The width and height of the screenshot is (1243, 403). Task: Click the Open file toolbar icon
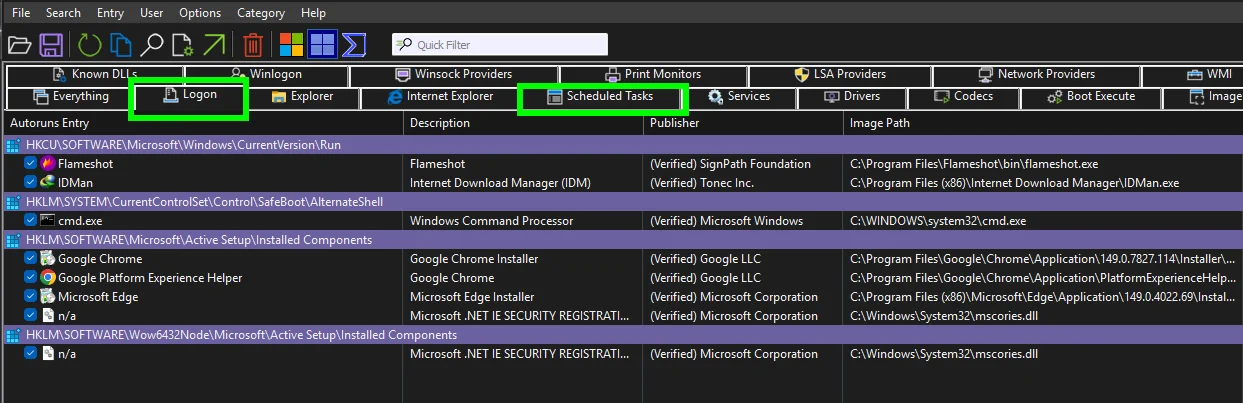click(19, 45)
